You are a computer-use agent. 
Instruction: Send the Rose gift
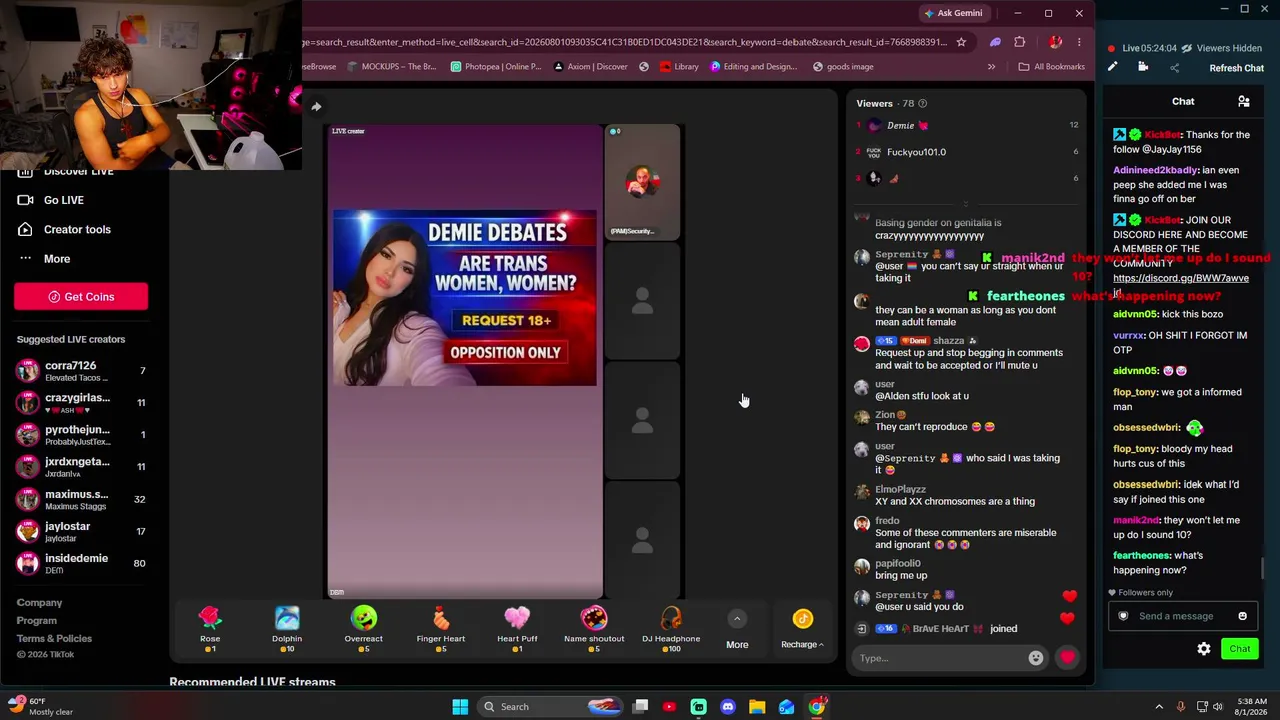[210, 628]
